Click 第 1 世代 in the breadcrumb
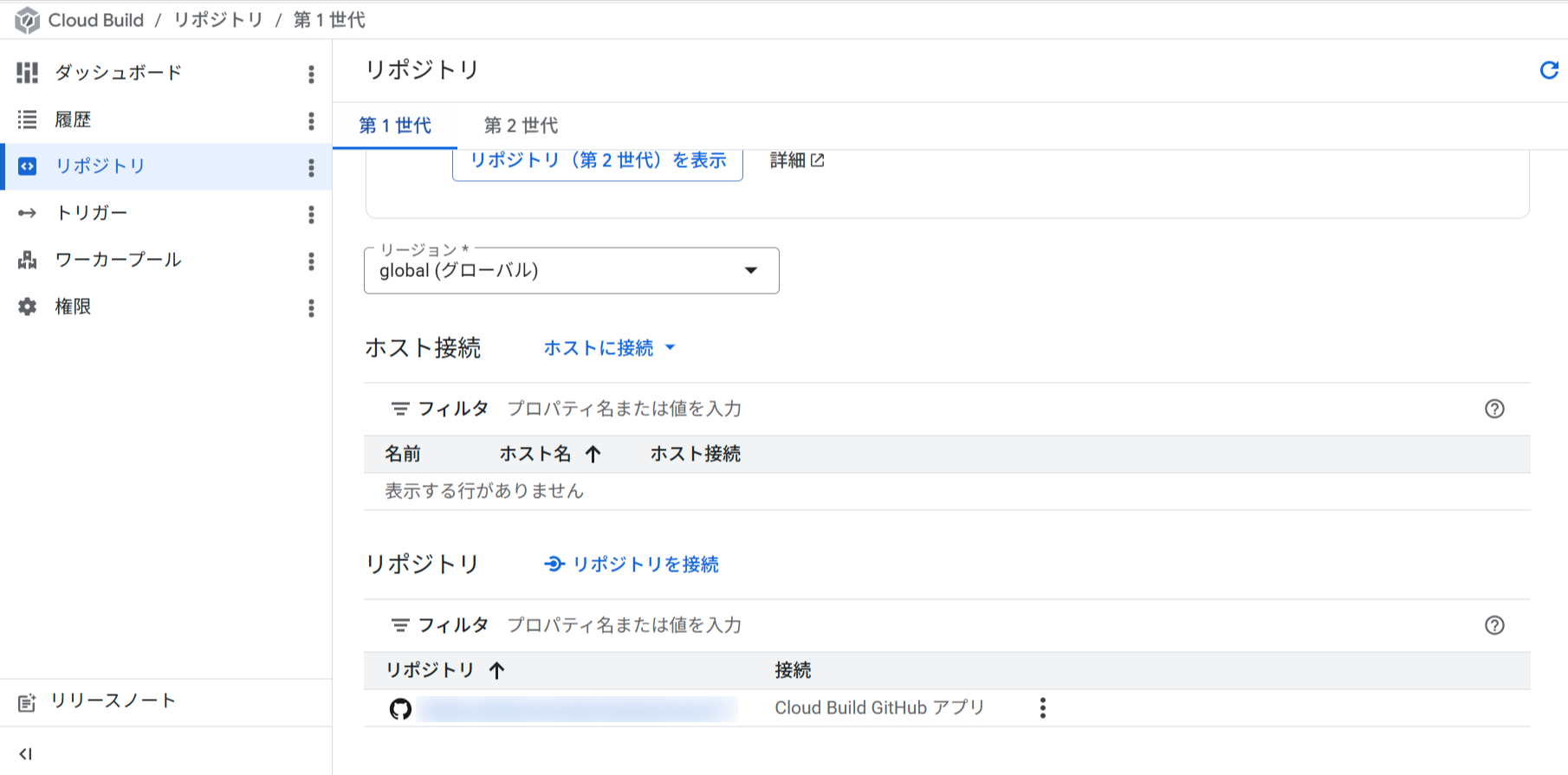1568x775 pixels. click(329, 20)
